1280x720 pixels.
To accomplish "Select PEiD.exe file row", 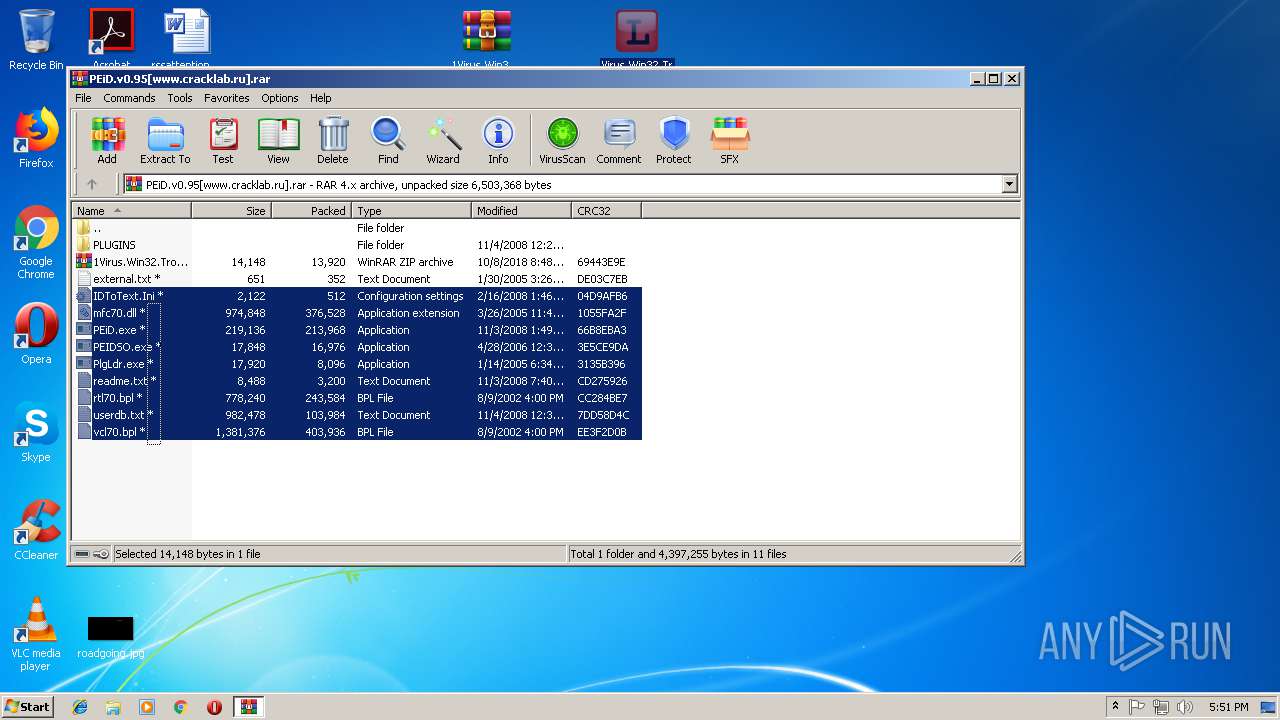I will [357, 330].
